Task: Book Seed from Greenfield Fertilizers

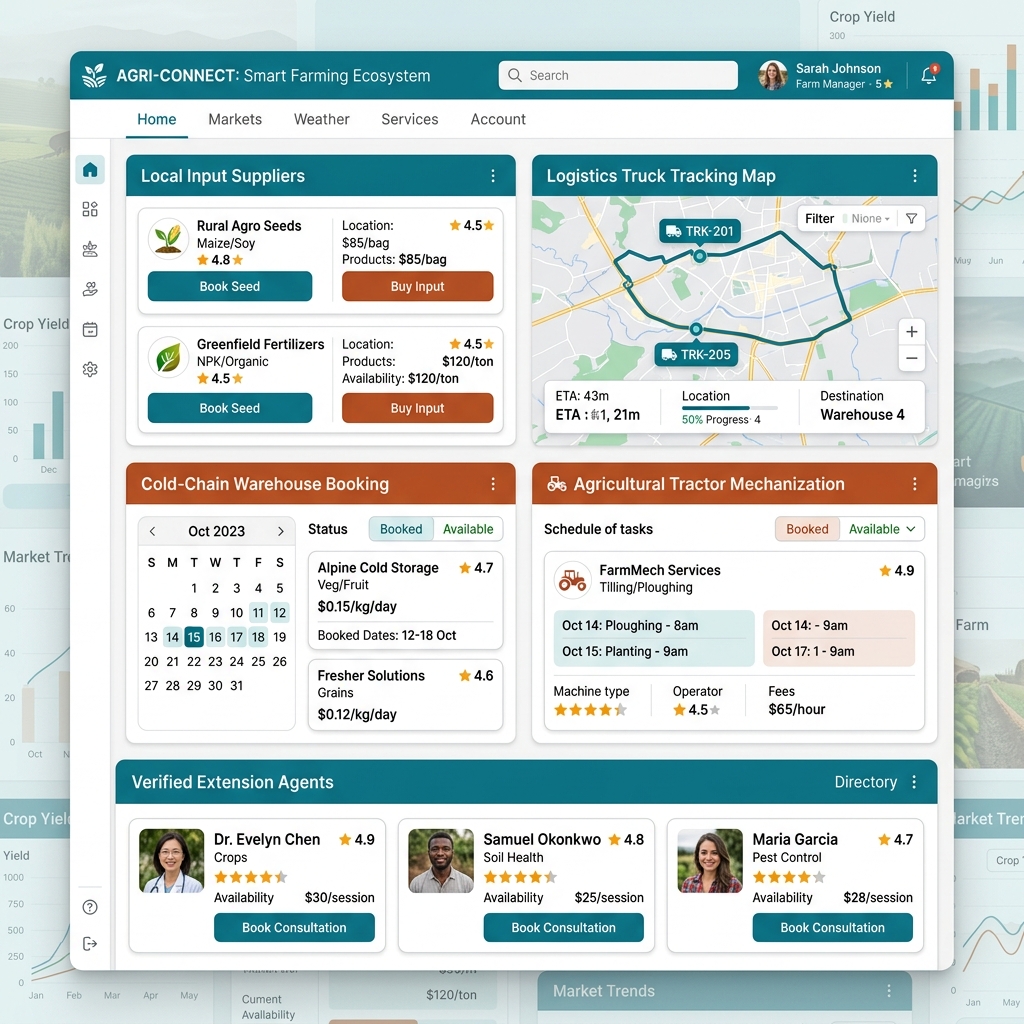Action: pyautogui.click(x=230, y=408)
